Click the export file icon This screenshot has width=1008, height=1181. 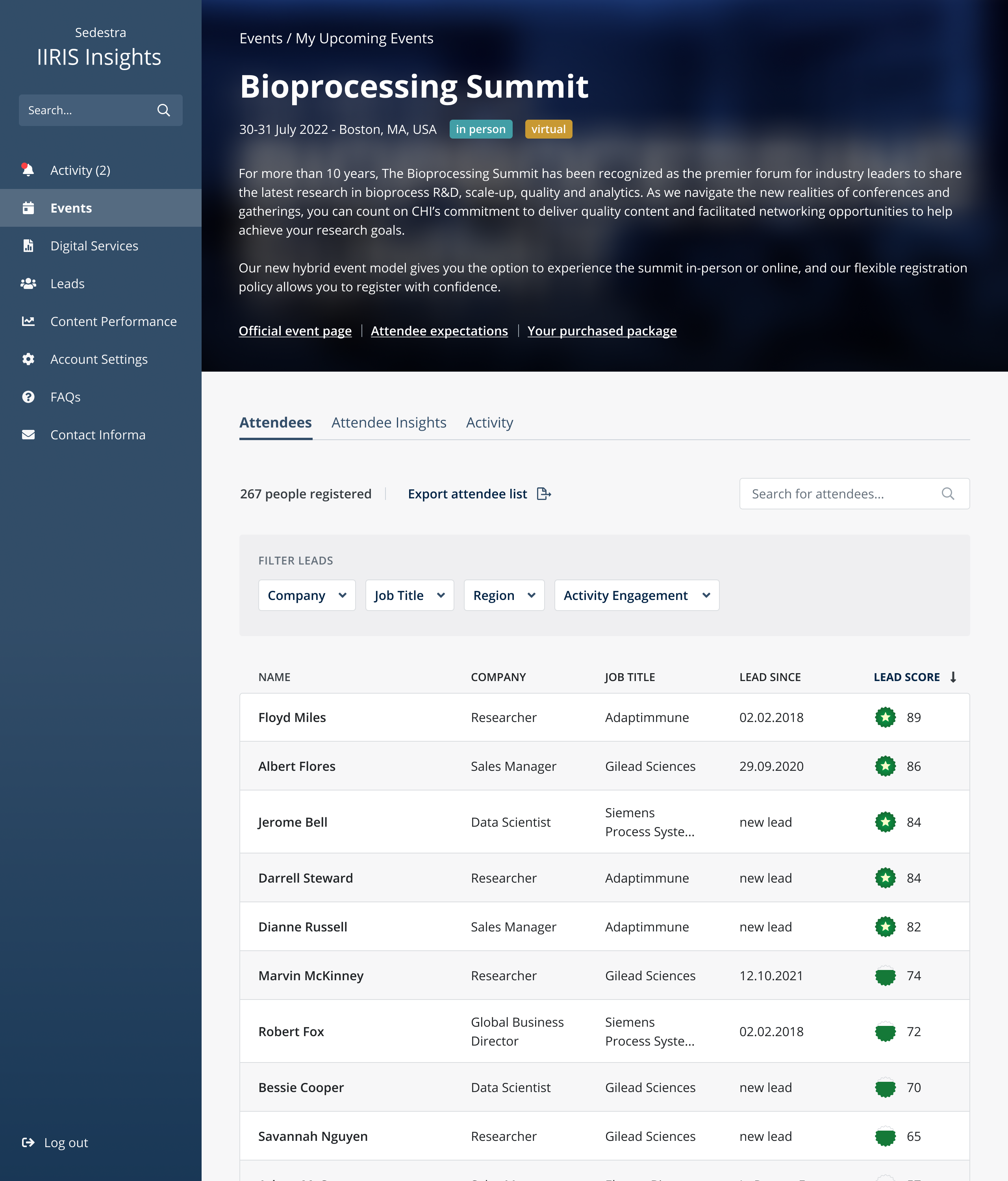coord(544,494)
